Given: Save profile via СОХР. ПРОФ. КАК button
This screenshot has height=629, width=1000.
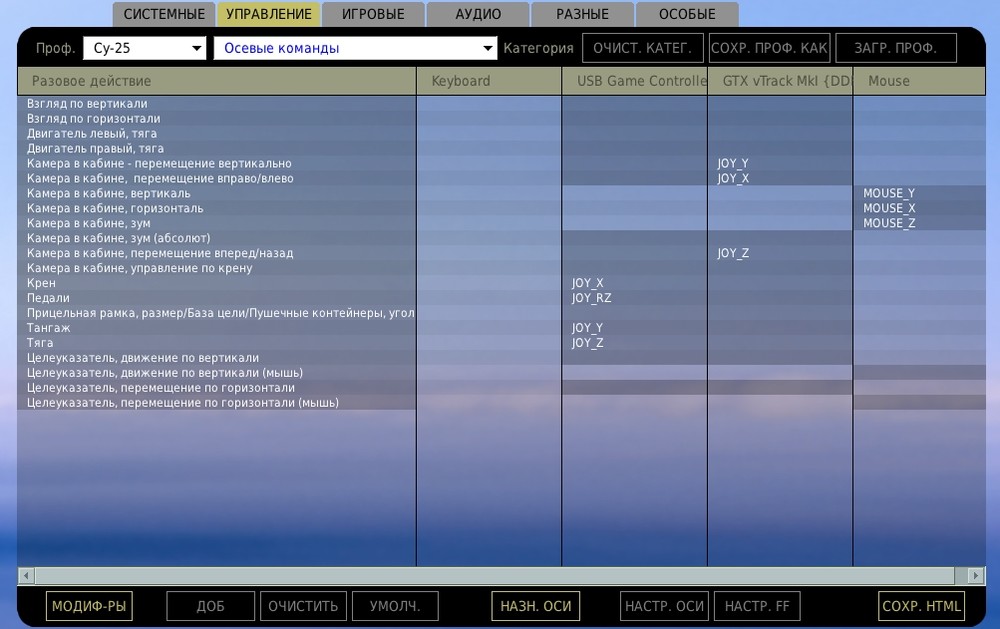Looking at the screenshot, I should tap(769, 47).
